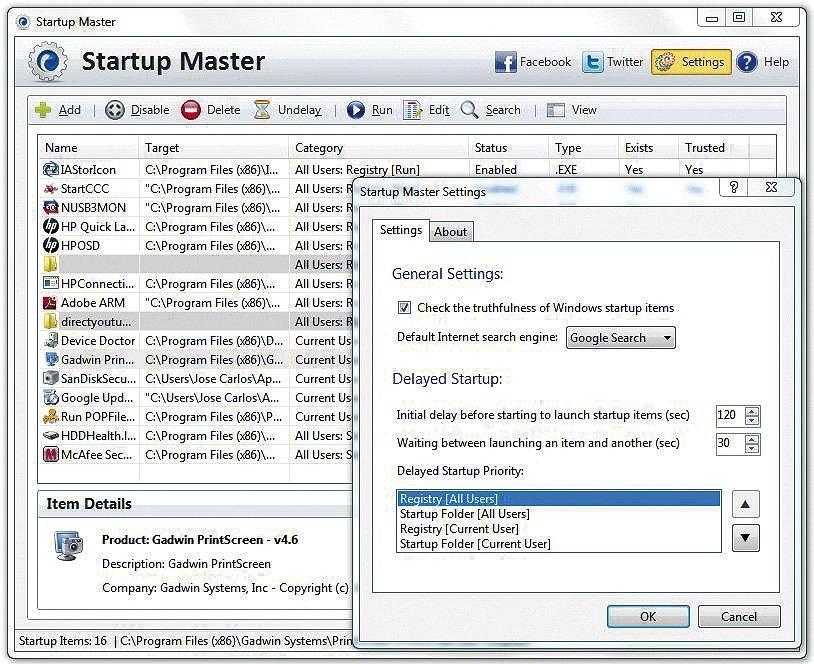Sort list by Exists column header
Screen dimensions: 814x664
[x=648, y=148]
